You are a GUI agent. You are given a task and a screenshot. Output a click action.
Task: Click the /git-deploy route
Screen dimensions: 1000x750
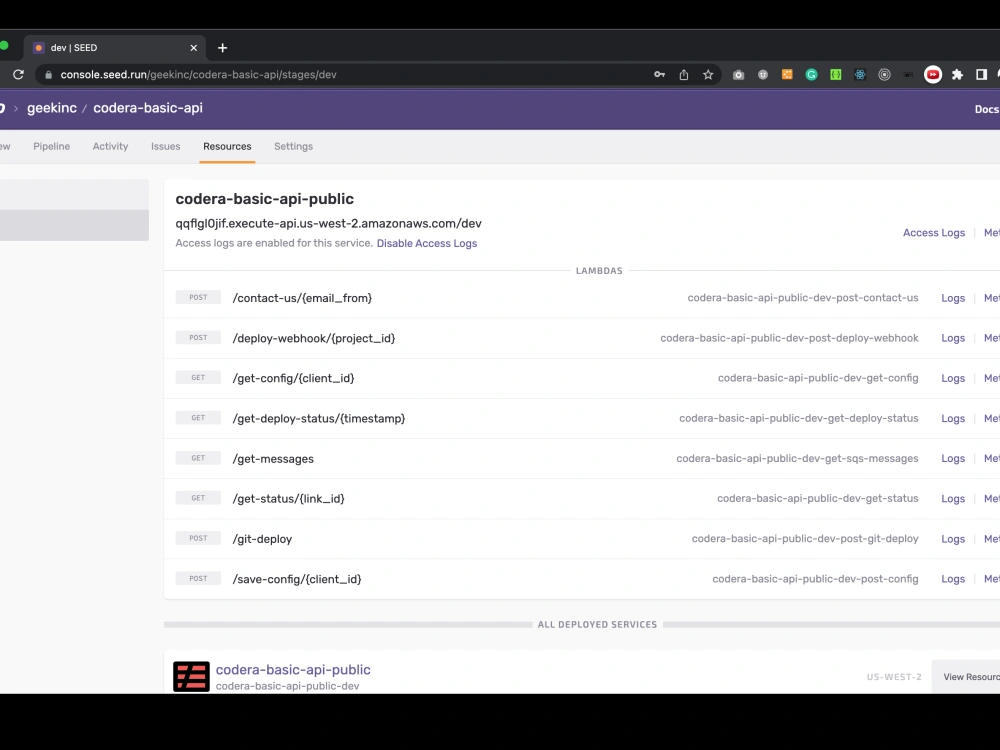(262, 539)
